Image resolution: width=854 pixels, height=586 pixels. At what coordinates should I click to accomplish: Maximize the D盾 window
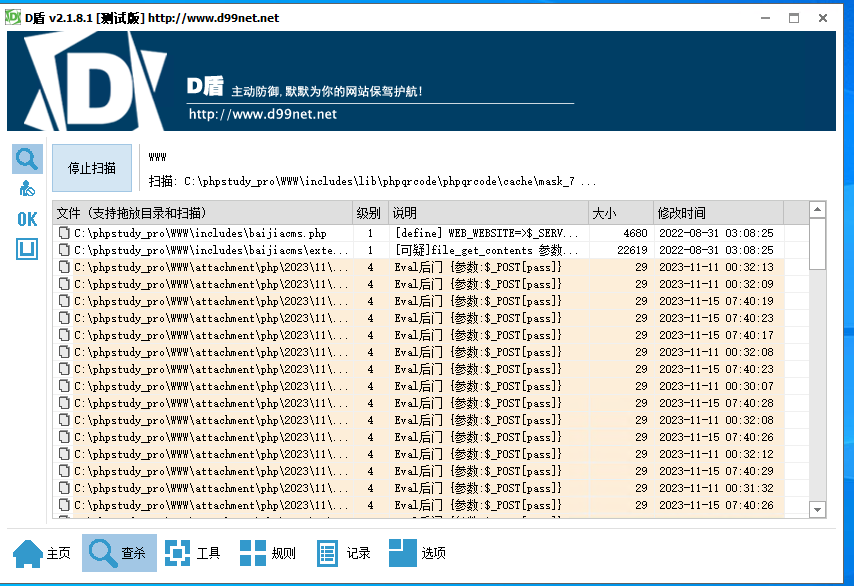(x=794, y=18)
